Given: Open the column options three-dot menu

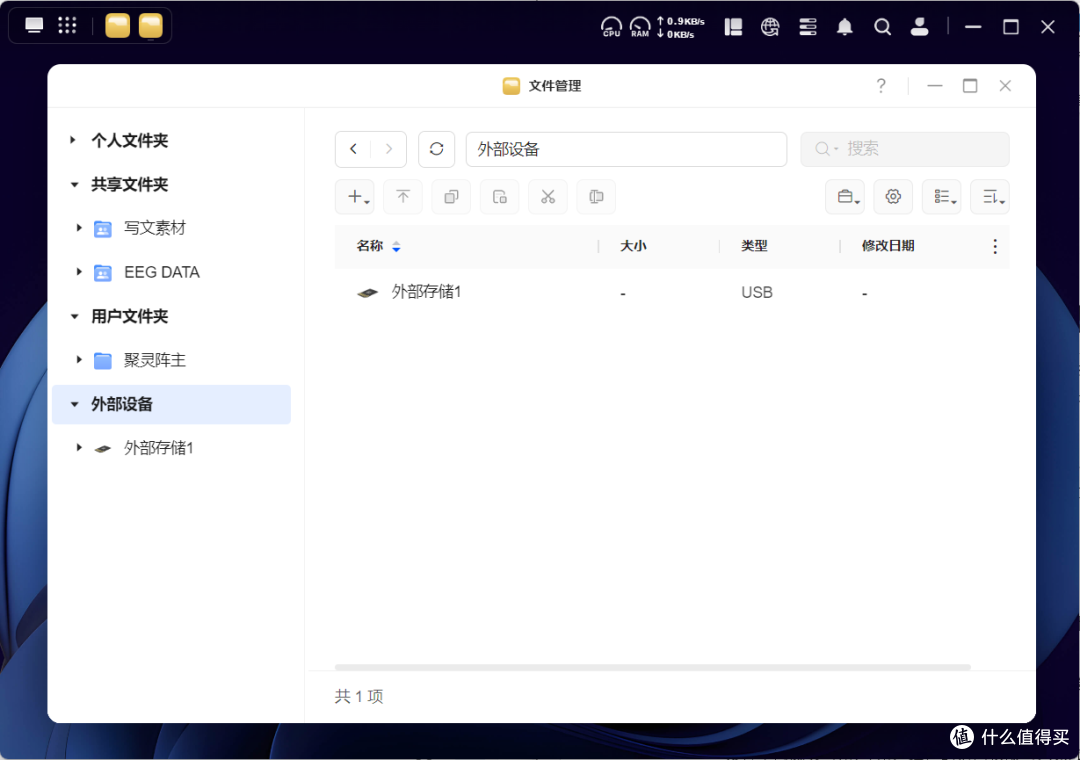Looking at the screenshot, I should coord(995,247).
